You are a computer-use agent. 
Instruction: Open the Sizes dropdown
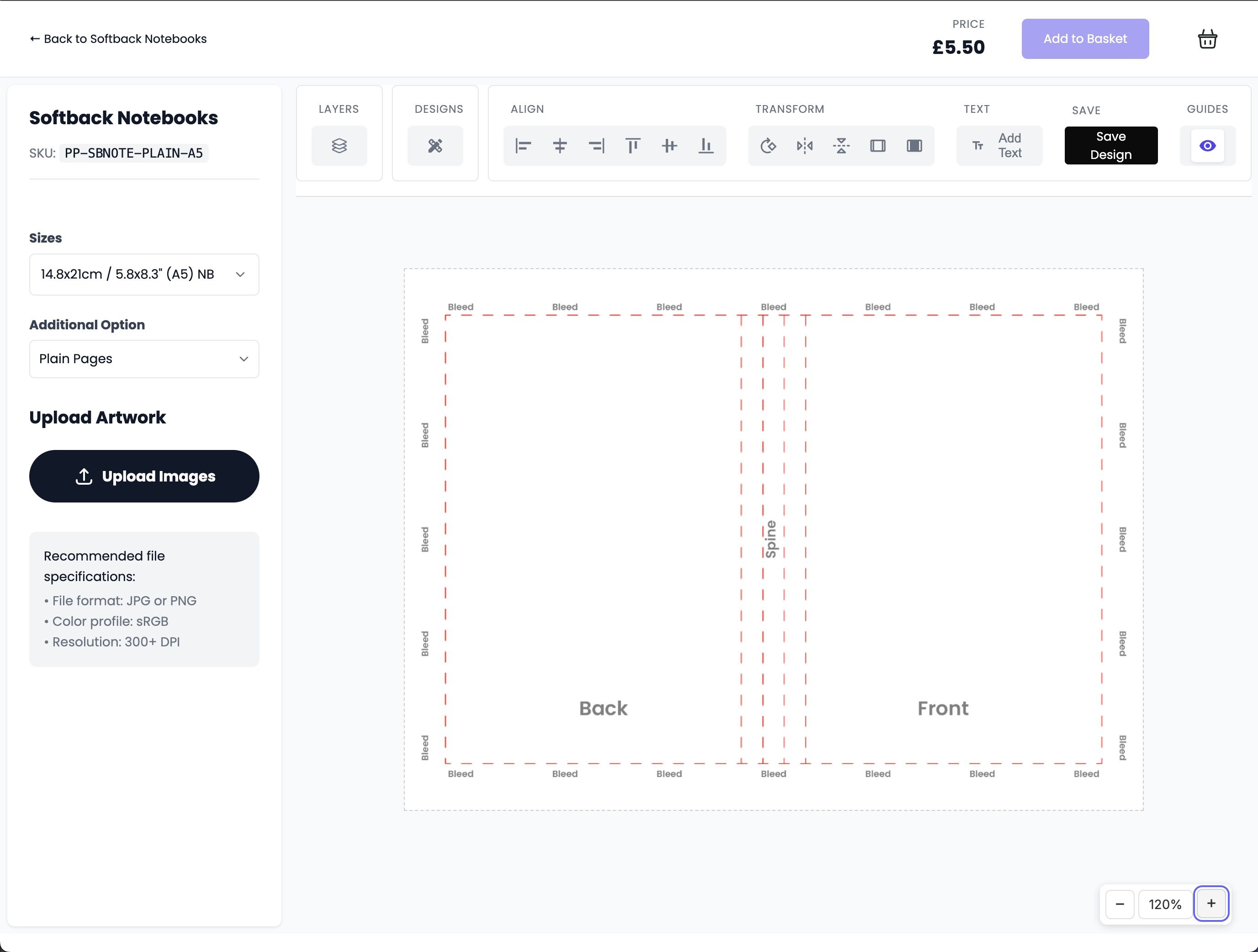tap(144, 274)
